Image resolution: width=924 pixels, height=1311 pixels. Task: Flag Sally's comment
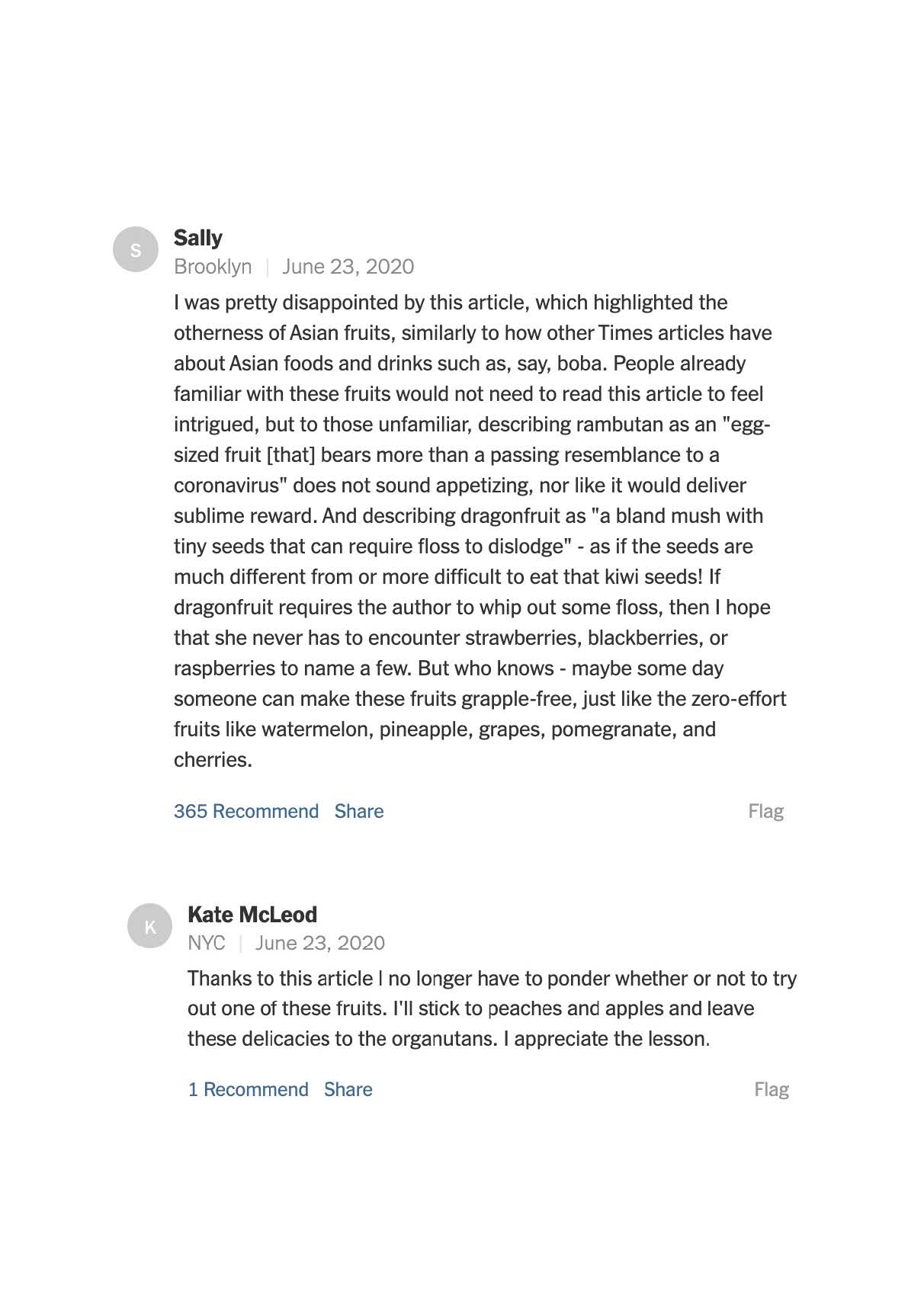tap(765, 811)
